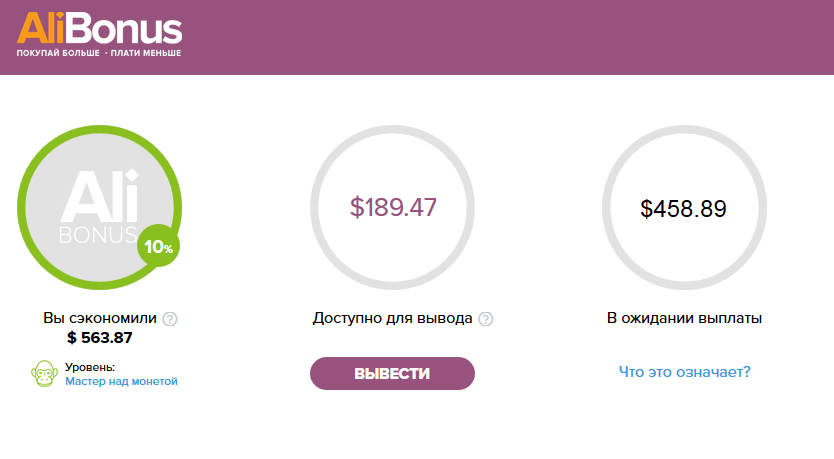Click the "$ 563.87" saved amount
The image size is (834, 459).
tap(99, 338)
